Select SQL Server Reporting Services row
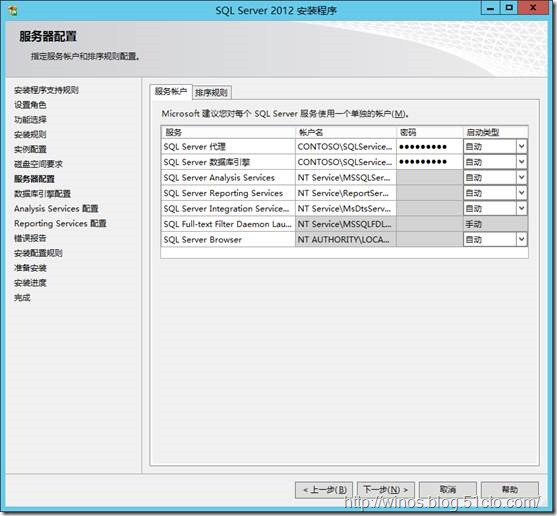Image resolution: width=557 pixels, height=516 pixels. pyautogui.click(x=228, y=193)
